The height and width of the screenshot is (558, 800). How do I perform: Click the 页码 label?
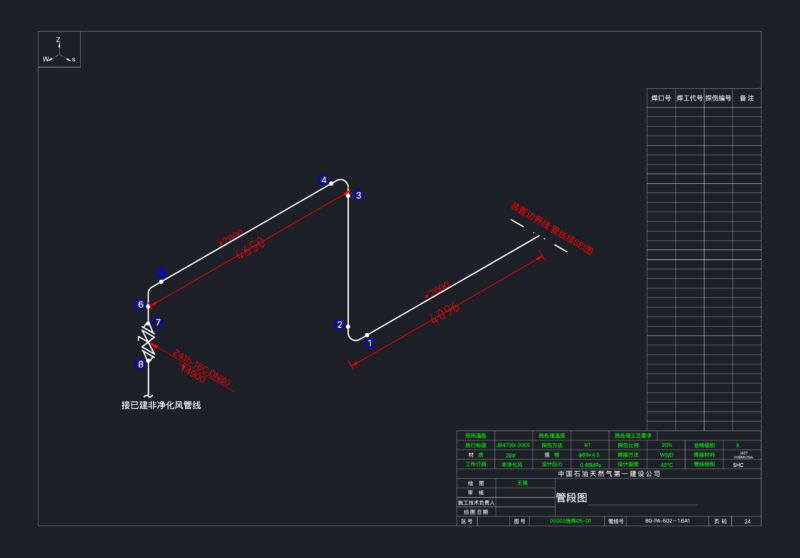(x=720, y=521)
